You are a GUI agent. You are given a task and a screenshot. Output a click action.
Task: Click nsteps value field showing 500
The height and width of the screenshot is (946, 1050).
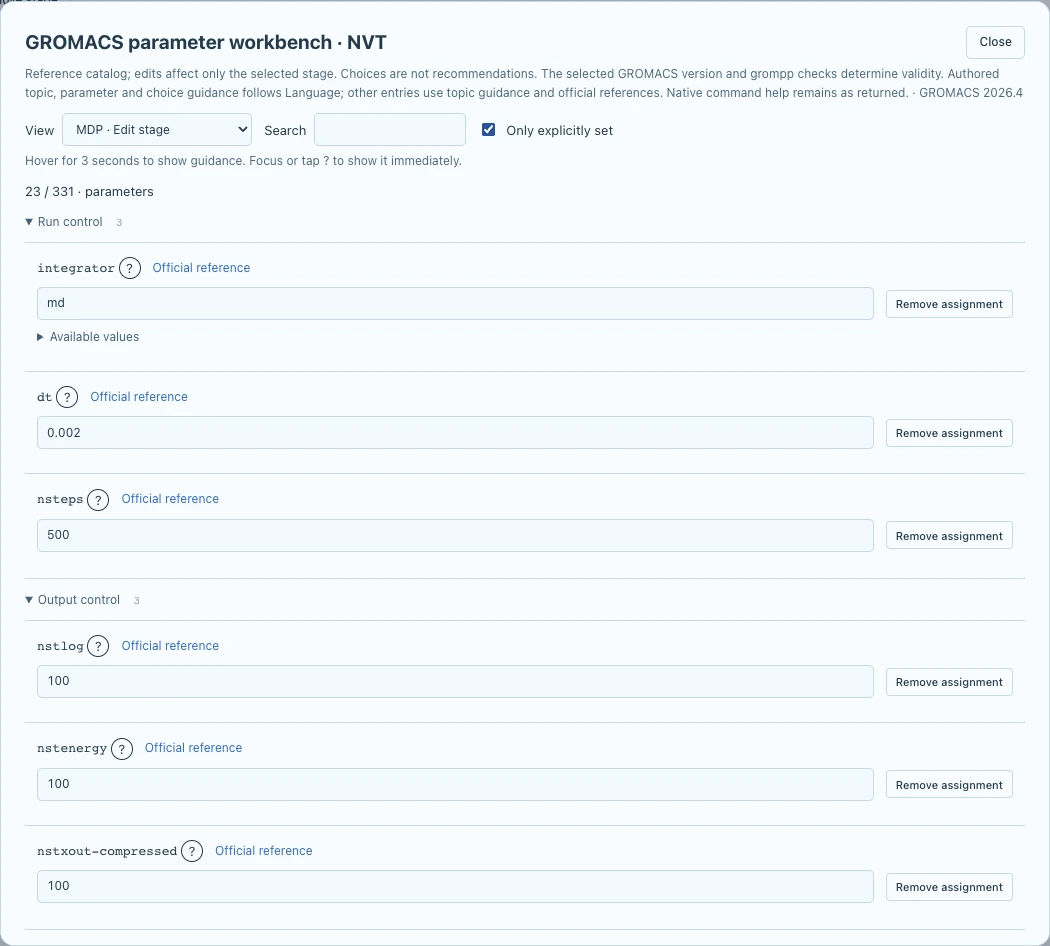pyautogui.click(x=455, y=536)
